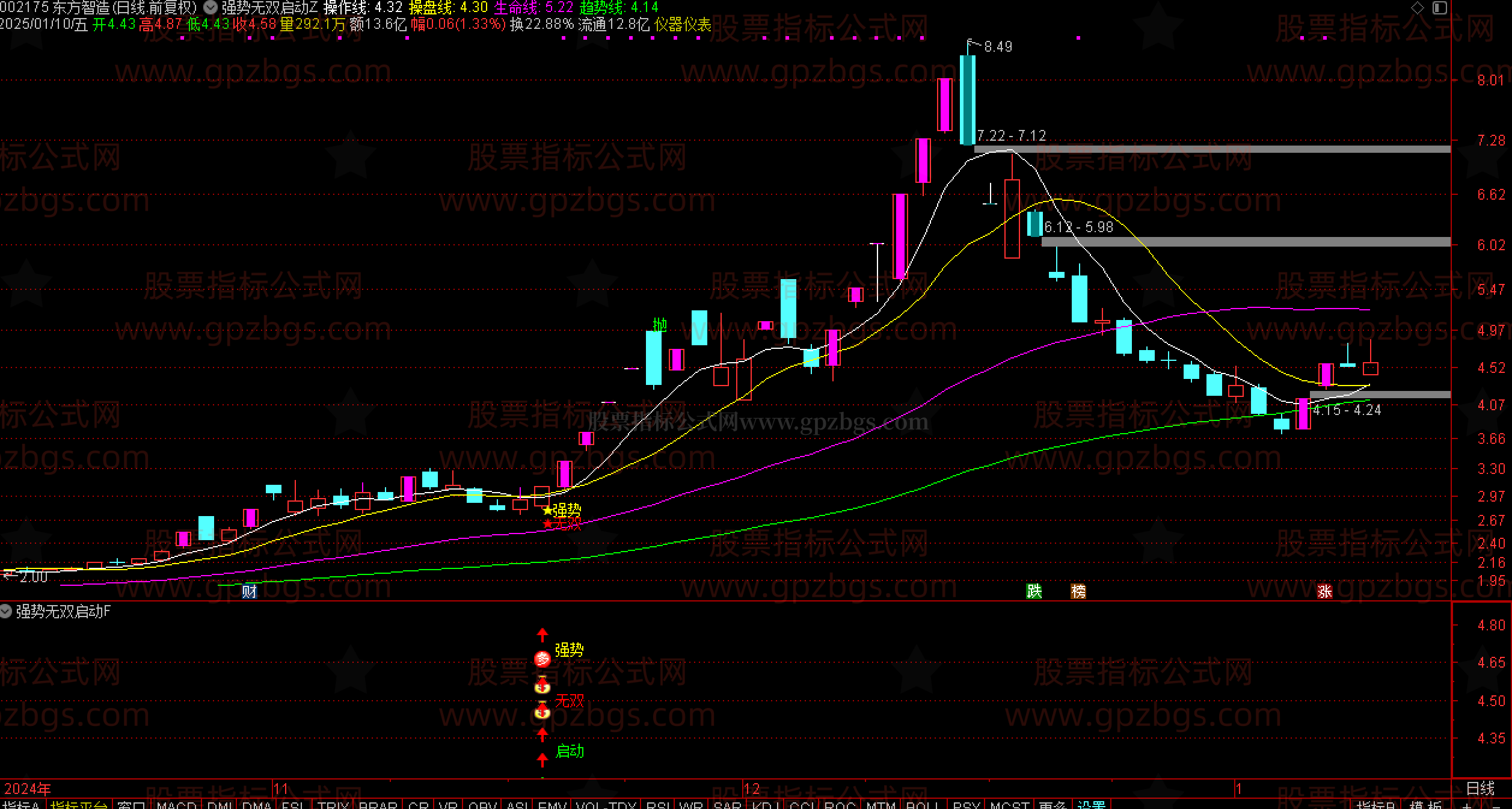The image size is (1512, 809).
Task: Click the 榜 leaderboard marker icon
Action: click(x=1078, y=592)
